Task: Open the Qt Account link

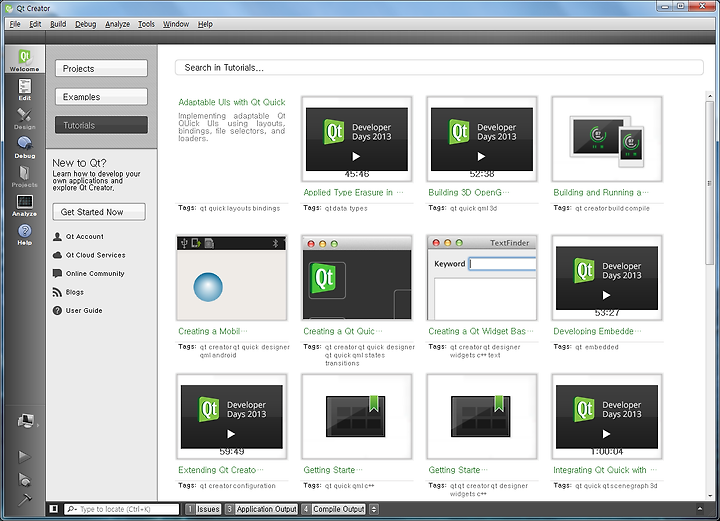Action: 84,236
